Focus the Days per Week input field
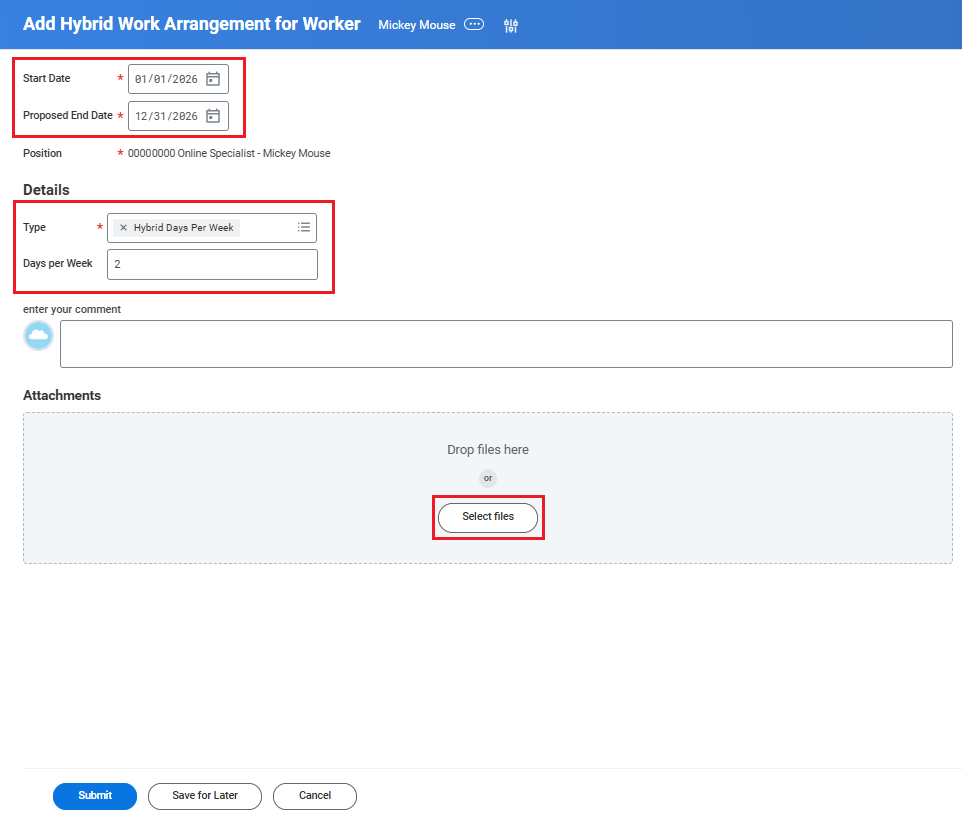The image size is (962, 820). [x=212, y=264]
